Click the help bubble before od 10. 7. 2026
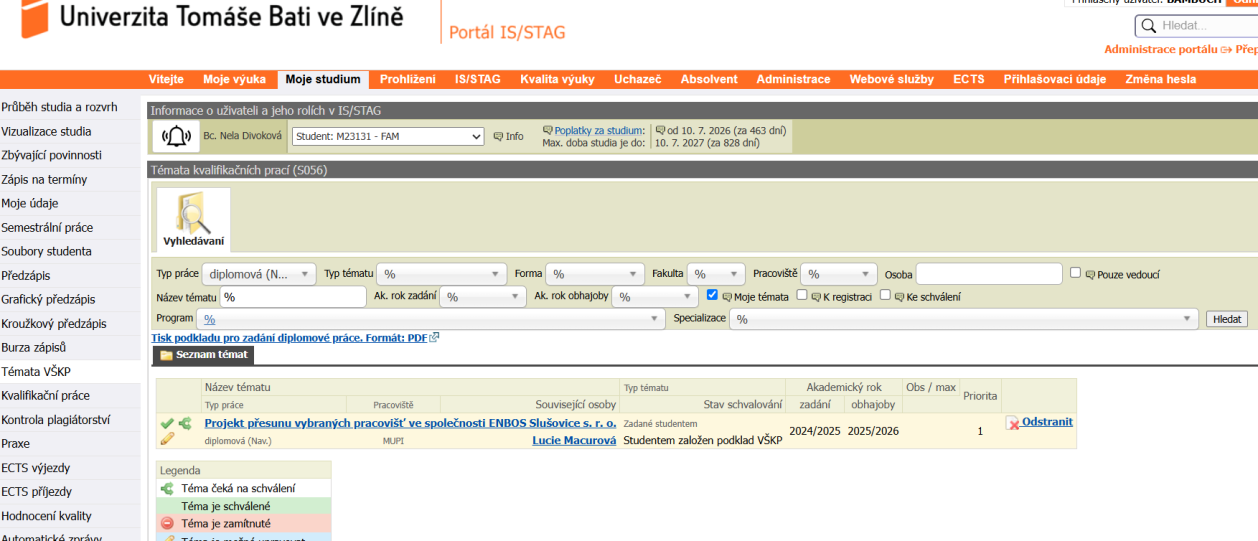The width and height of the screenshot is (1258, 541). [x=660, y=130]
